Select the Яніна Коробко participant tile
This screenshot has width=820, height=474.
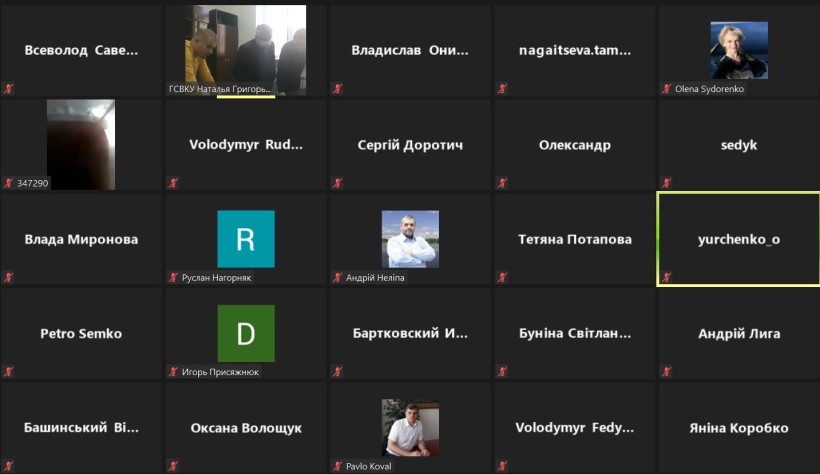[738, 427]
